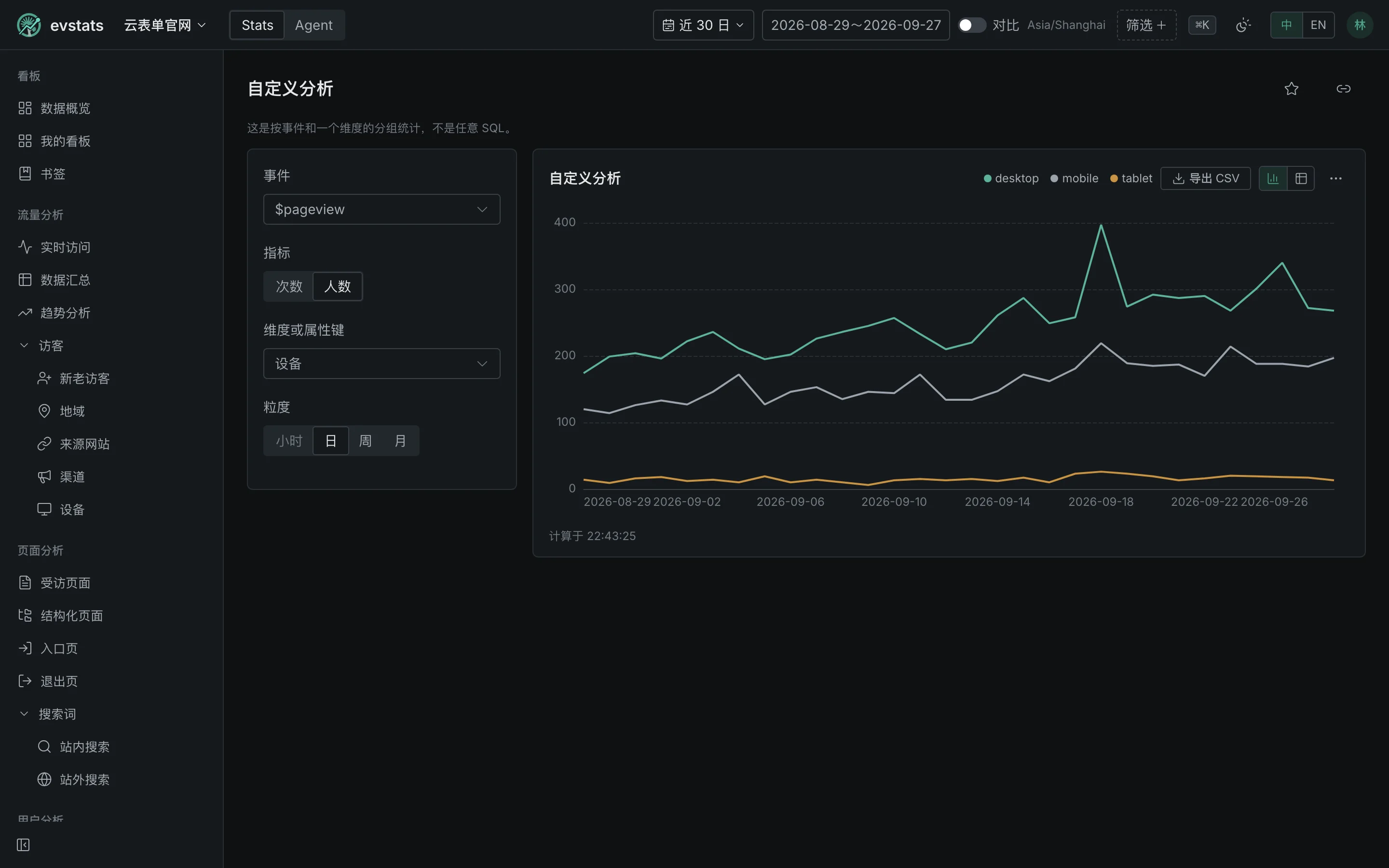Set granularity to 周
Viewport: 1389px width, 868px height.
point(366,441)
